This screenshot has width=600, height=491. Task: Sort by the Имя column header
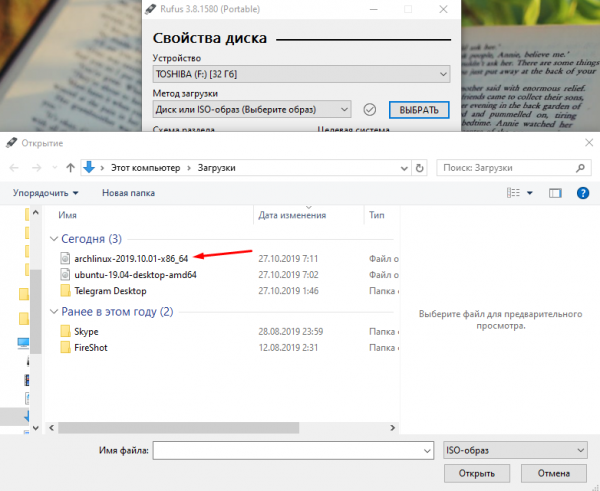coord(67,215)
